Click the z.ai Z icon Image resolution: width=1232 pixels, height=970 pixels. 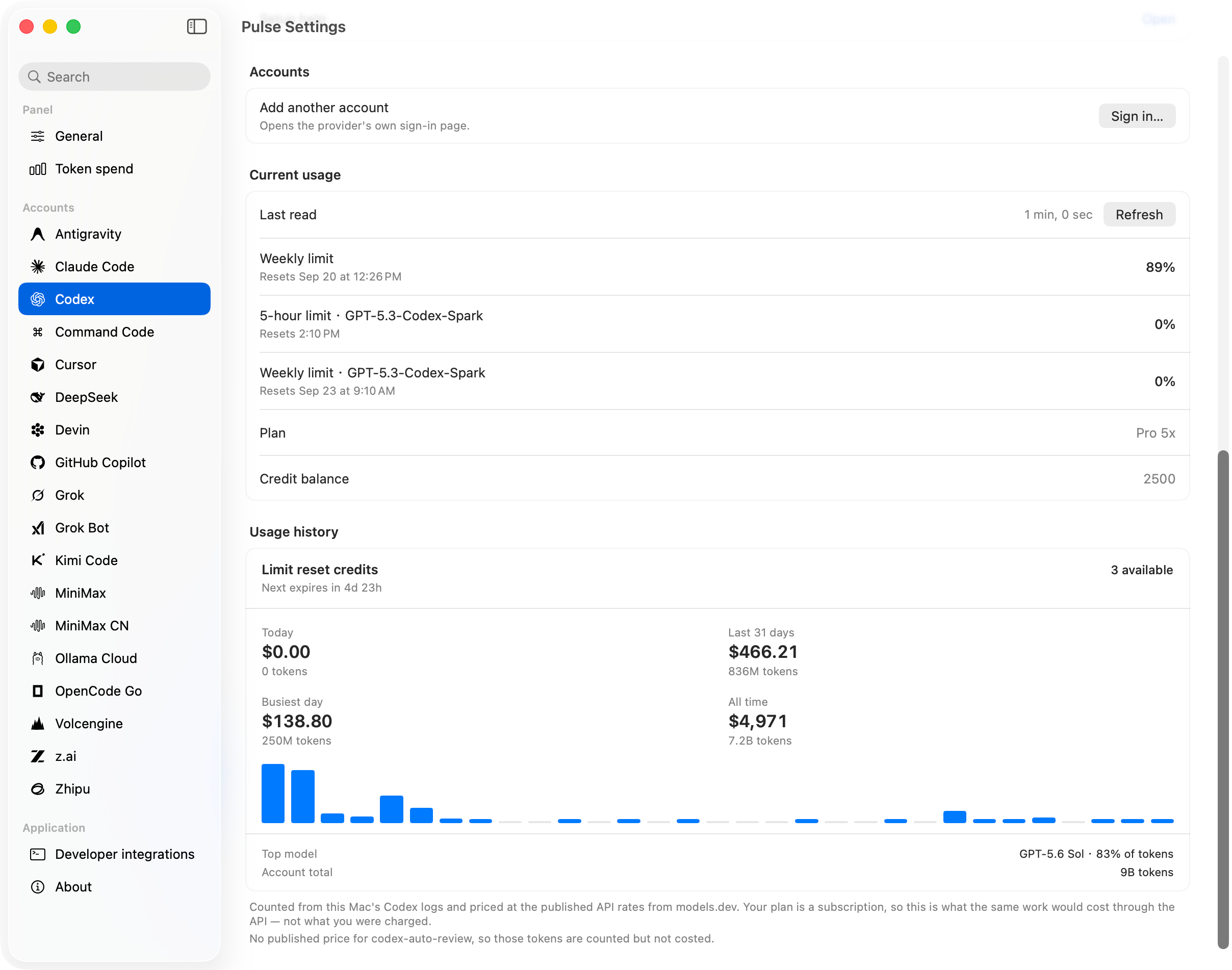point(37,756)
